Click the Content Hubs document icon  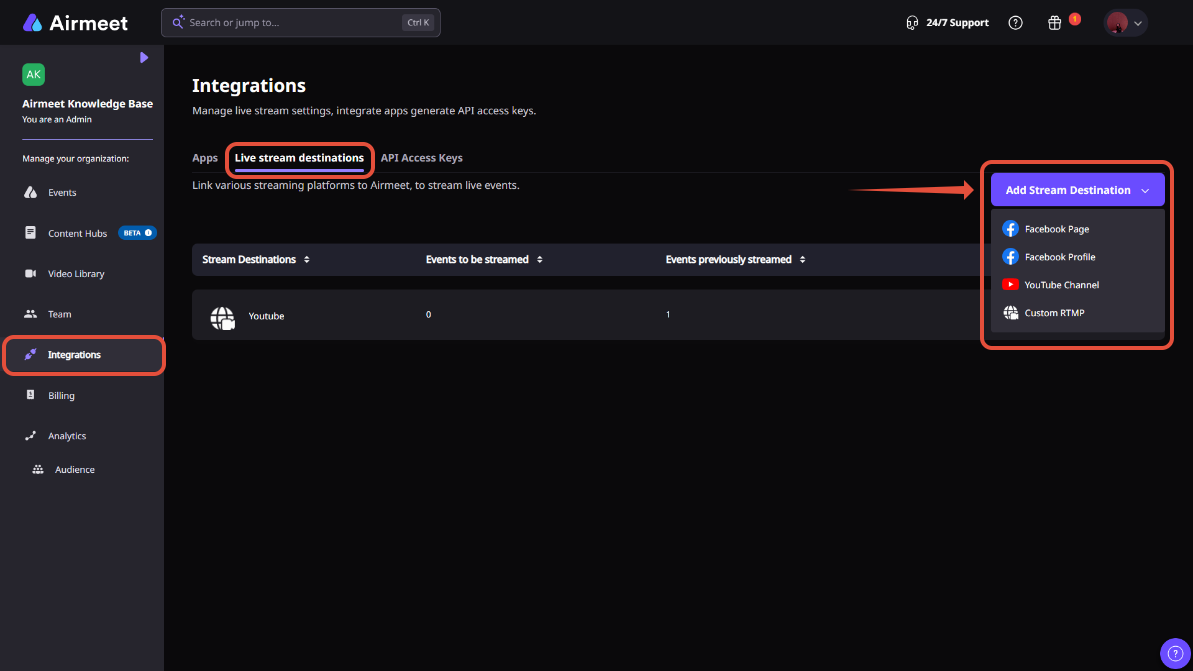30,233
